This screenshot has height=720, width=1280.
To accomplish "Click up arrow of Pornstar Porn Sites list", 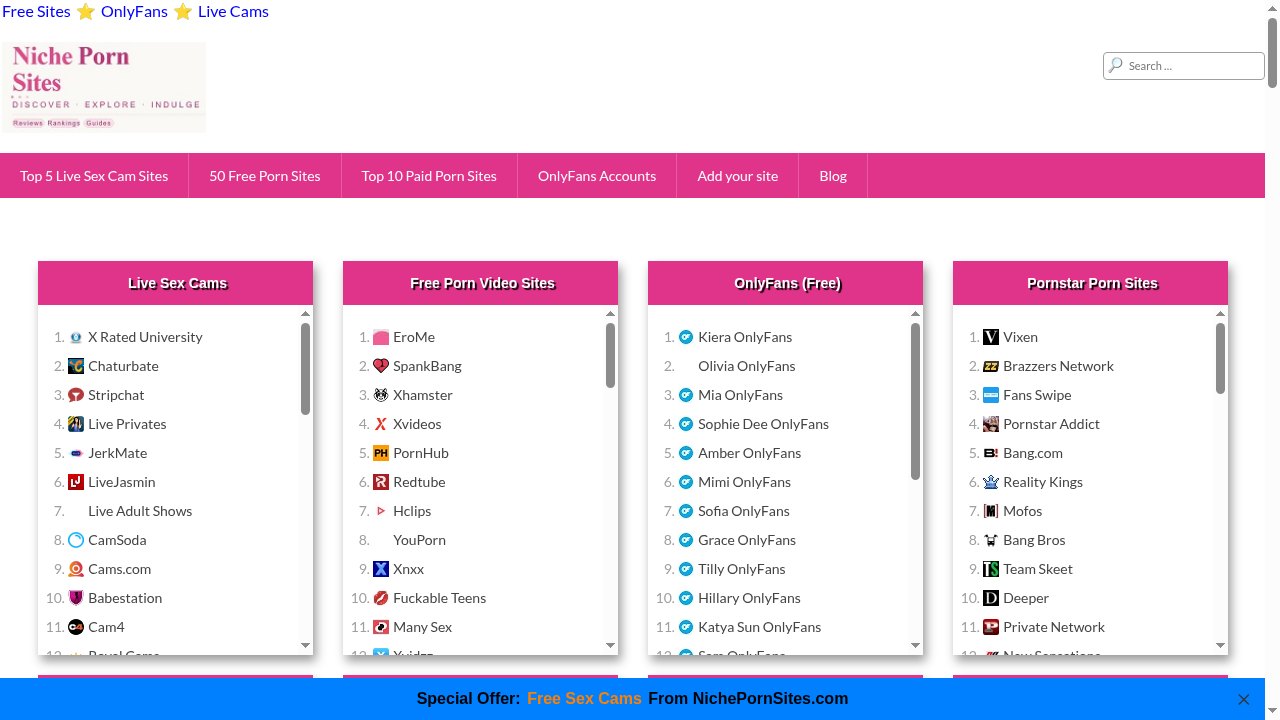I will 1220,314.
